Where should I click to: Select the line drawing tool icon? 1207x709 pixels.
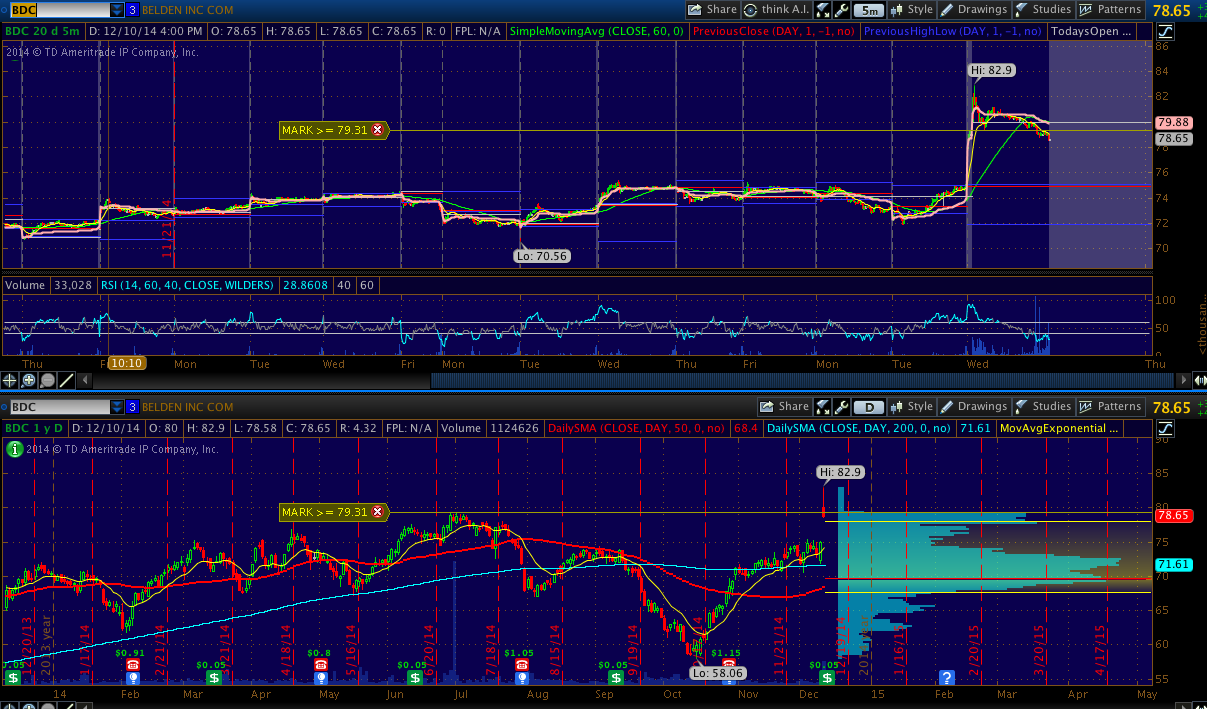[66, 380]
